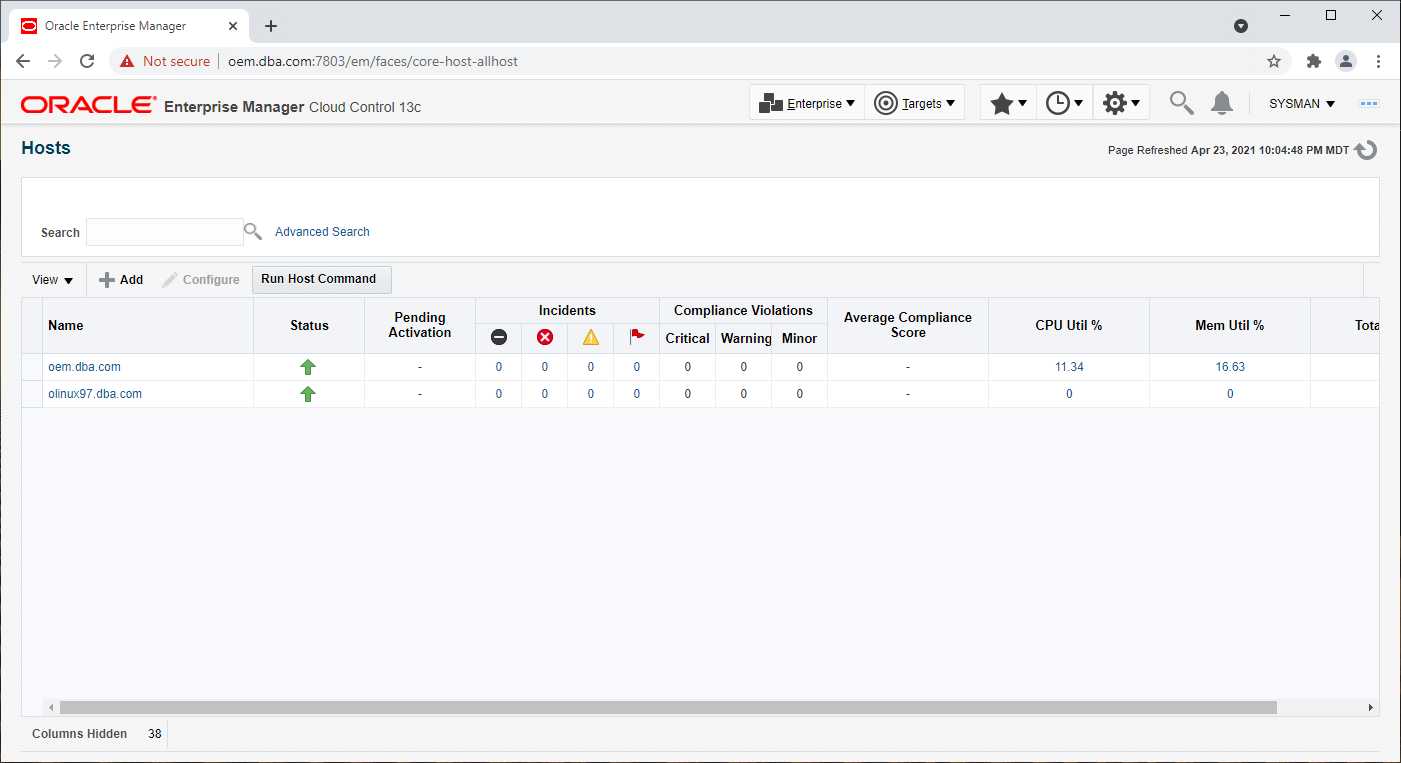Select the oem.dba.com row handle
Viewport: 1401px width, 763px height.
(x=33, y=367)
